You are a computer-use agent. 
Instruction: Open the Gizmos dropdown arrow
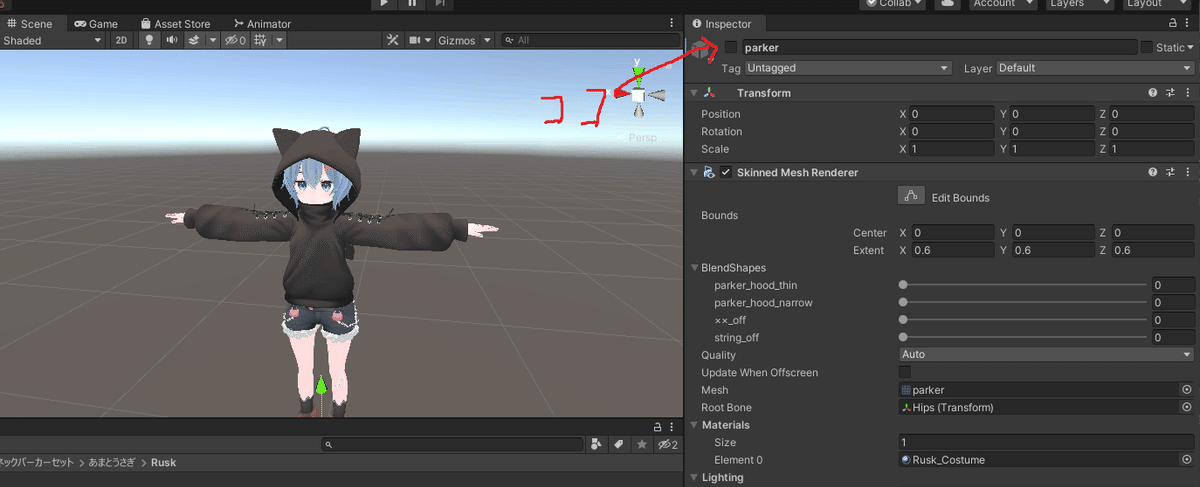tap(487, 40)
